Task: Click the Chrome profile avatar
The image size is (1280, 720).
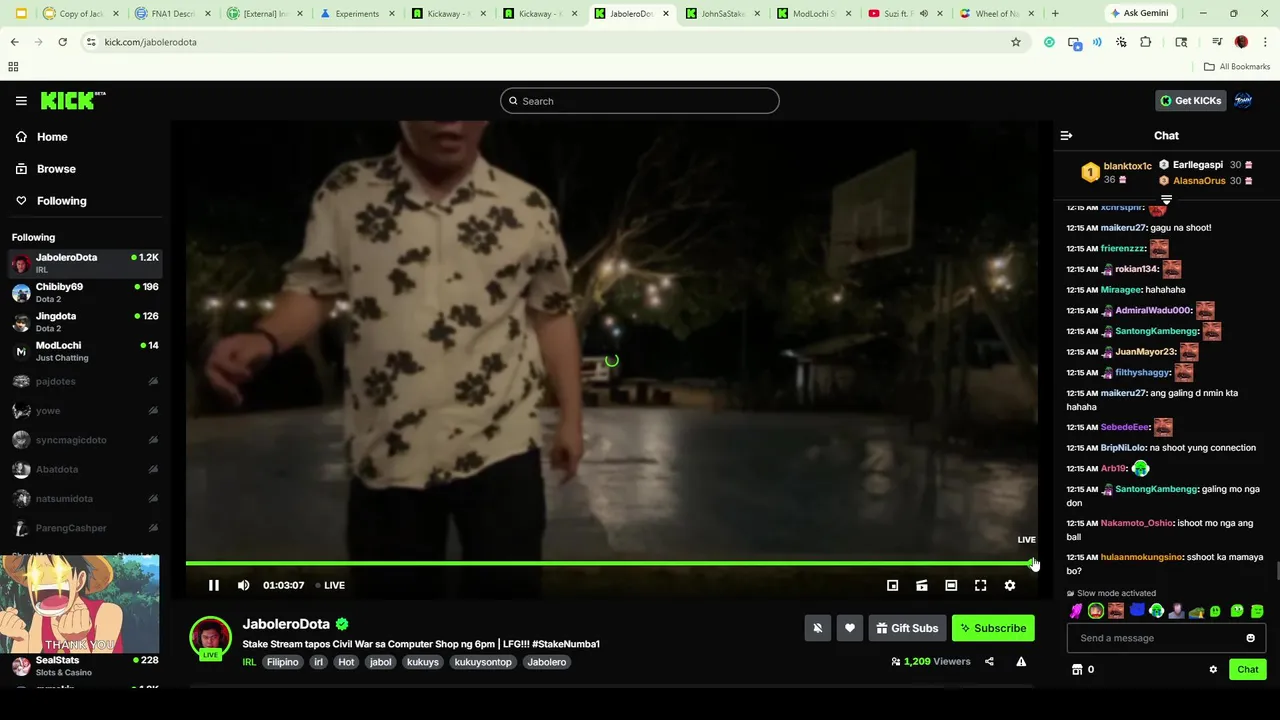Action: (x=1242, y=42)
